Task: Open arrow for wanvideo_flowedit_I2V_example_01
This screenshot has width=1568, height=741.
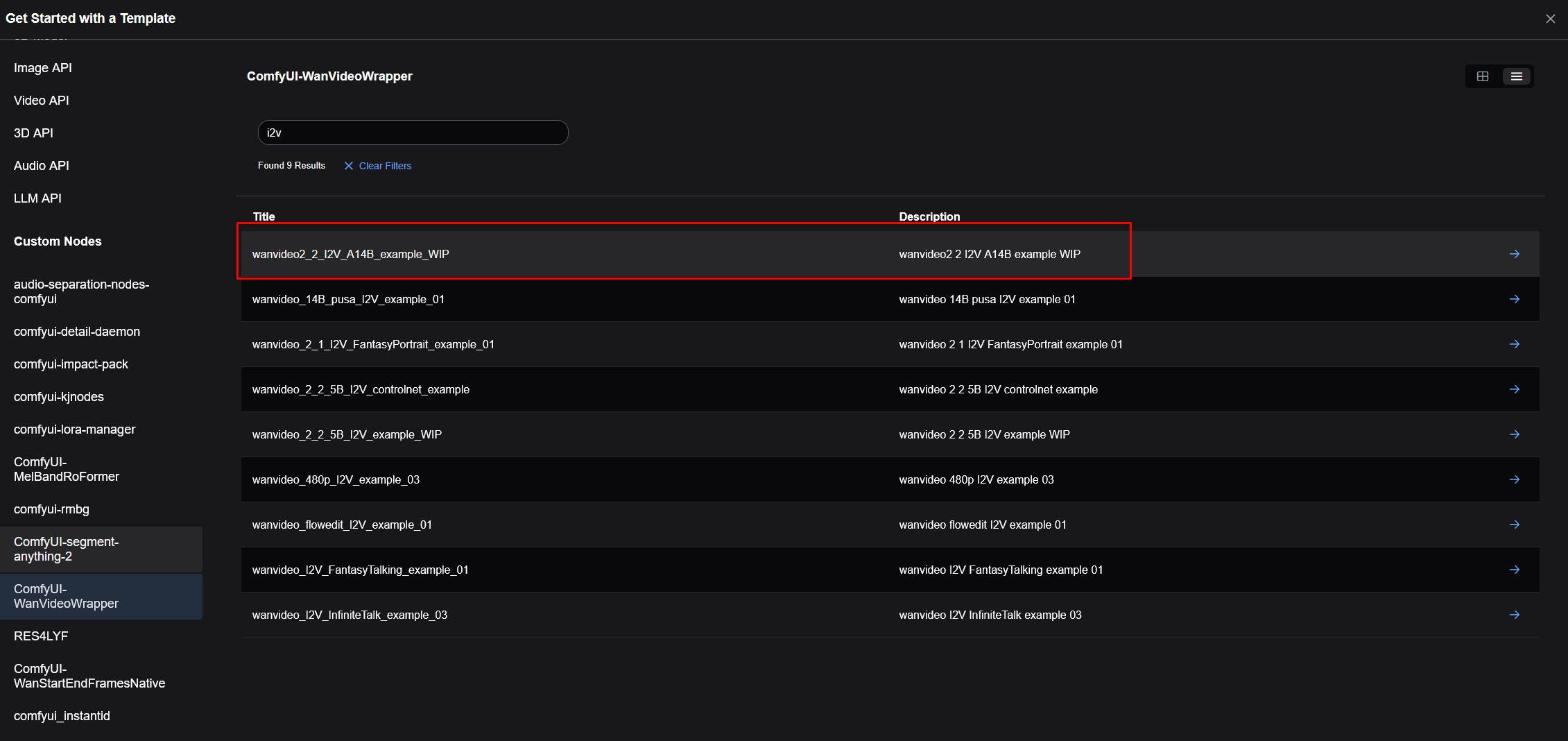Action: pos(1515,525)
